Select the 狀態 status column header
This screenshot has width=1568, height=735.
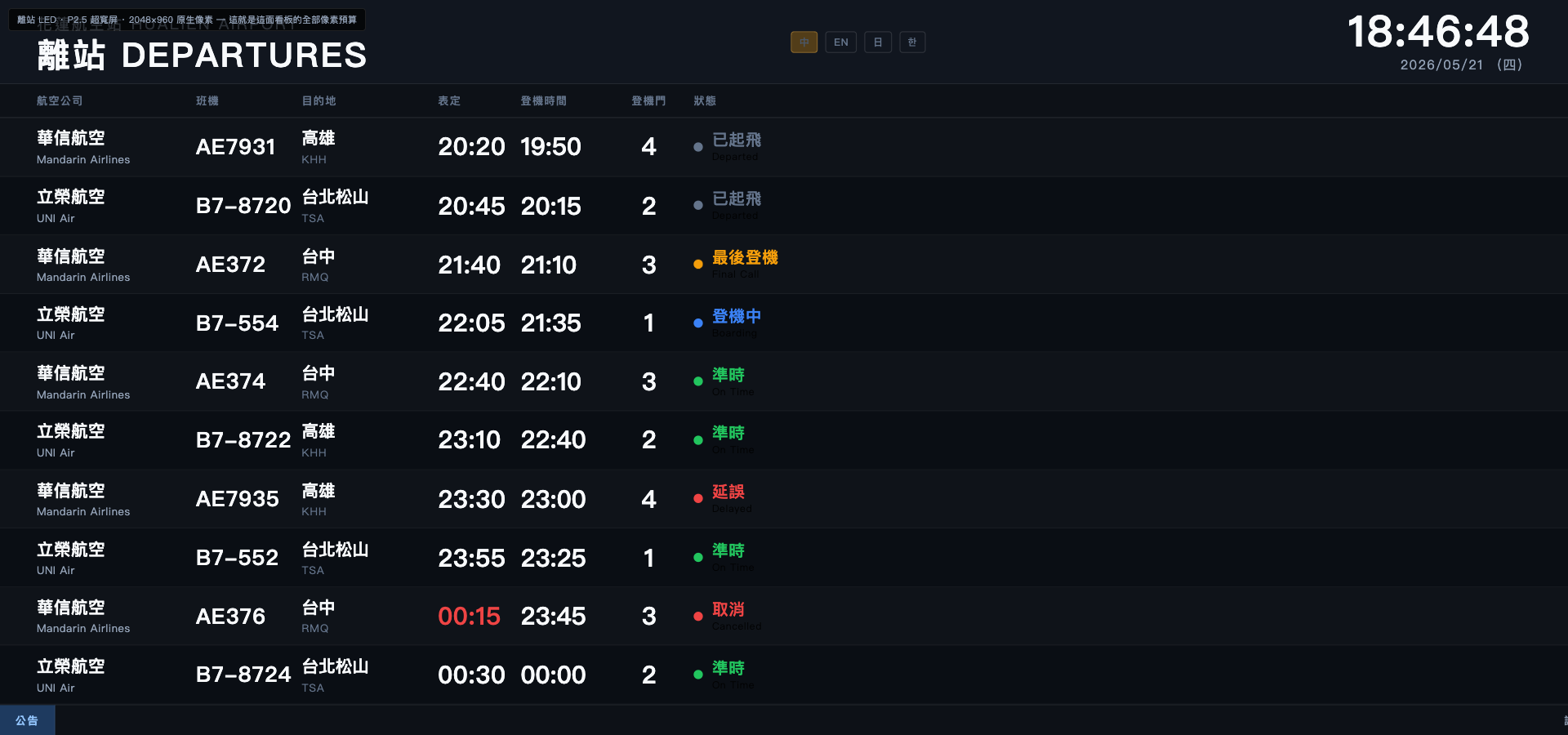[x=705, y=101]
